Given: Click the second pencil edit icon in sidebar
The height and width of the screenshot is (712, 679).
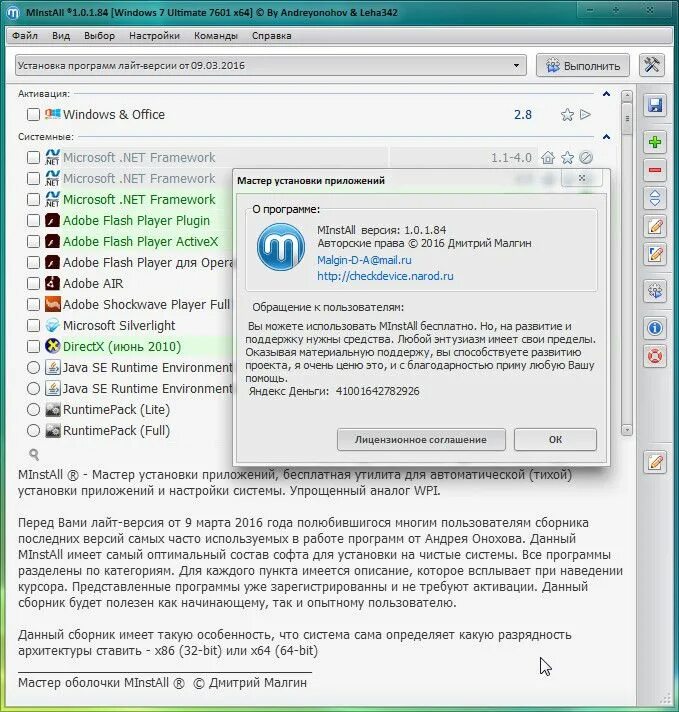Looking at the screenshot, I should (x=654, y=254).
